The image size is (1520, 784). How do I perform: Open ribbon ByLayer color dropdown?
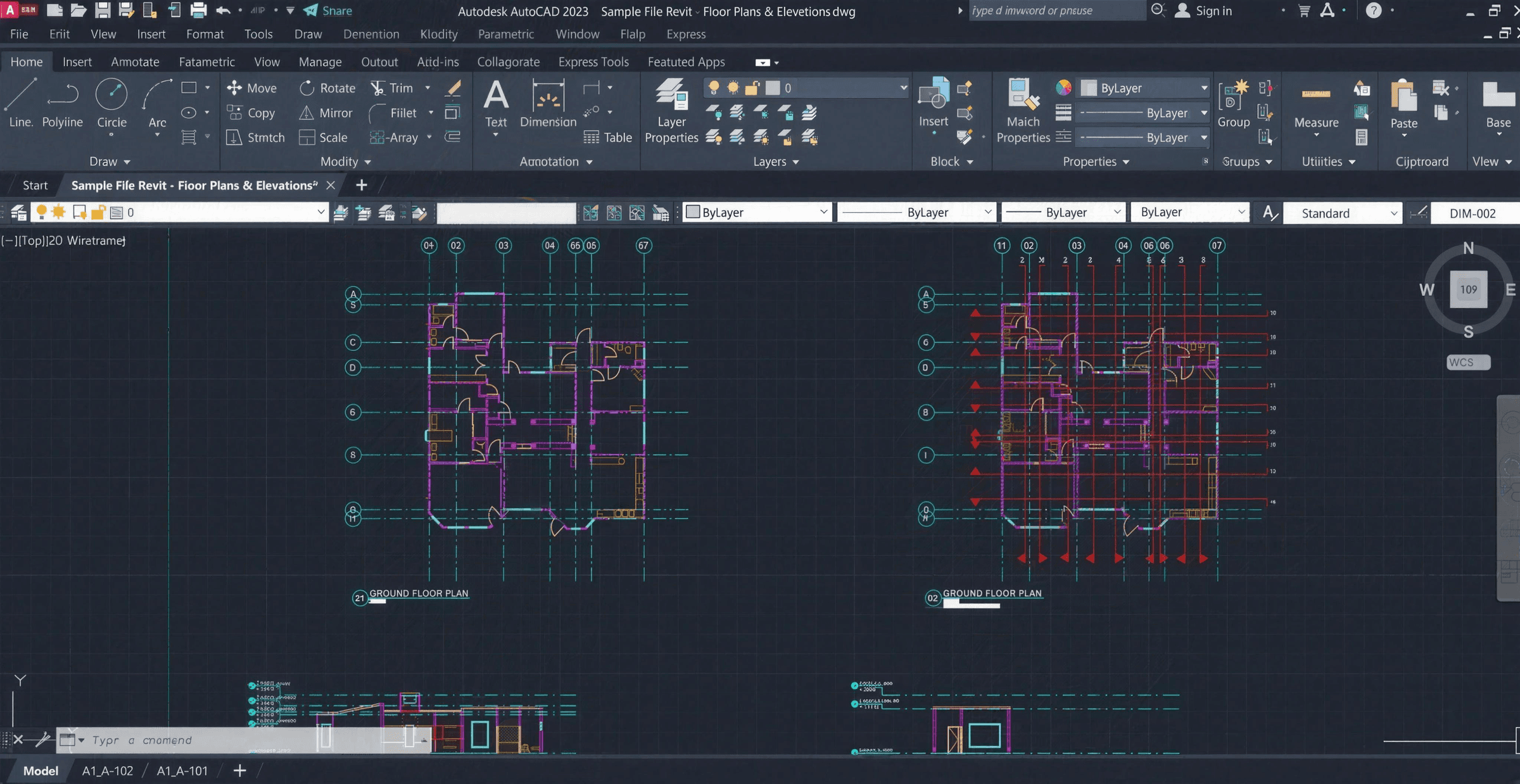1144,88
